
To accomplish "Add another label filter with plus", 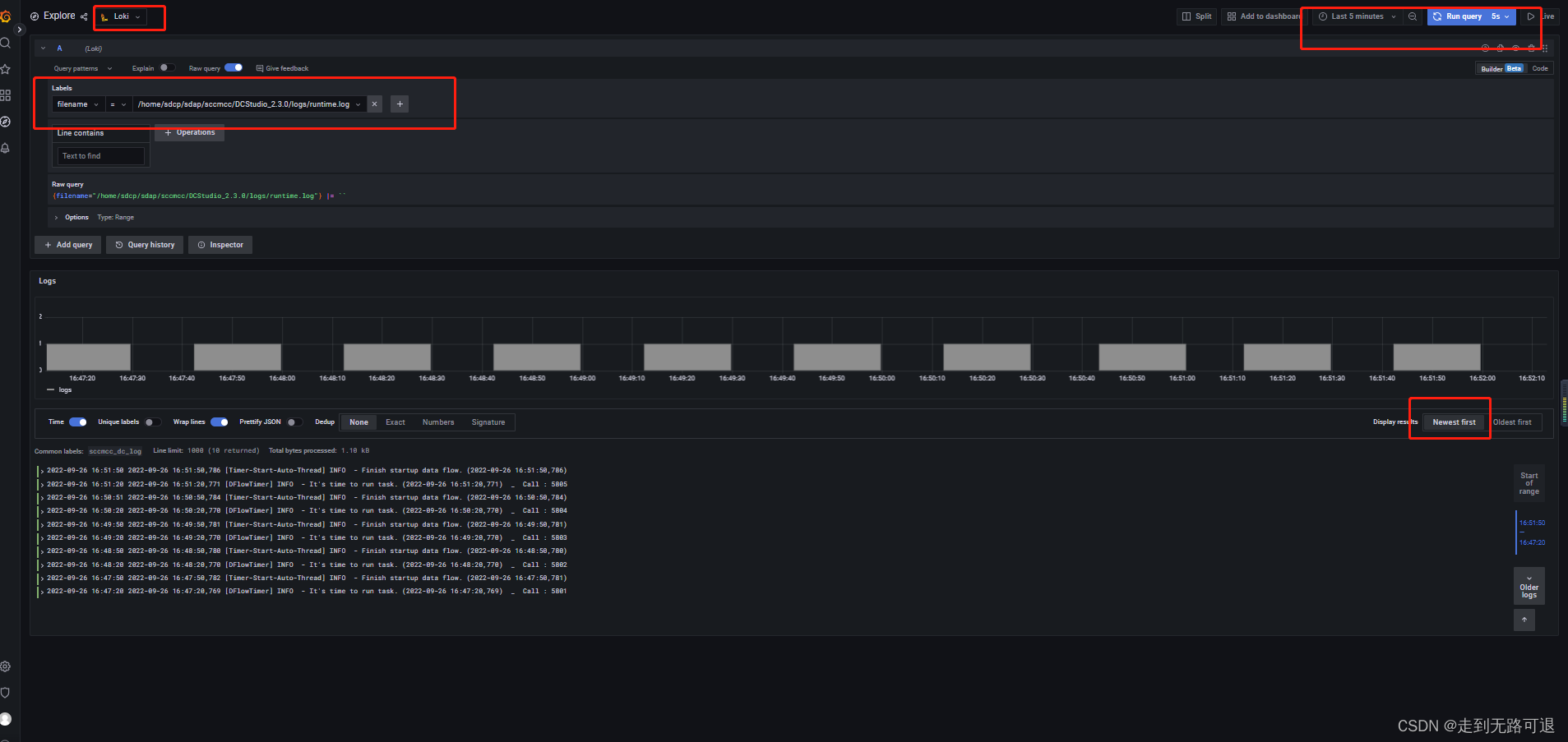I will (x=400, y=104).
